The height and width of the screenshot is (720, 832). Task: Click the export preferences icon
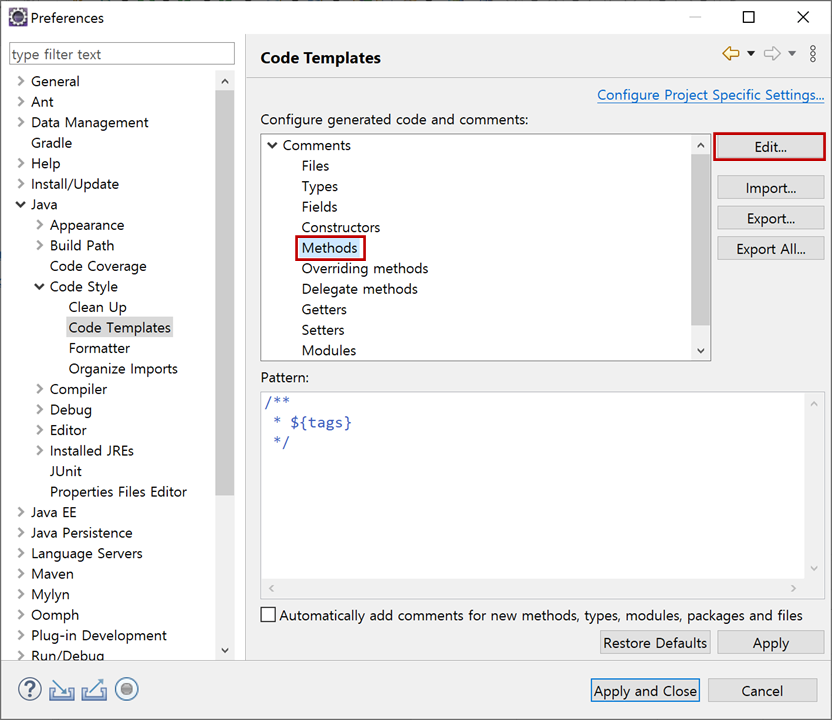coord(94,689)
